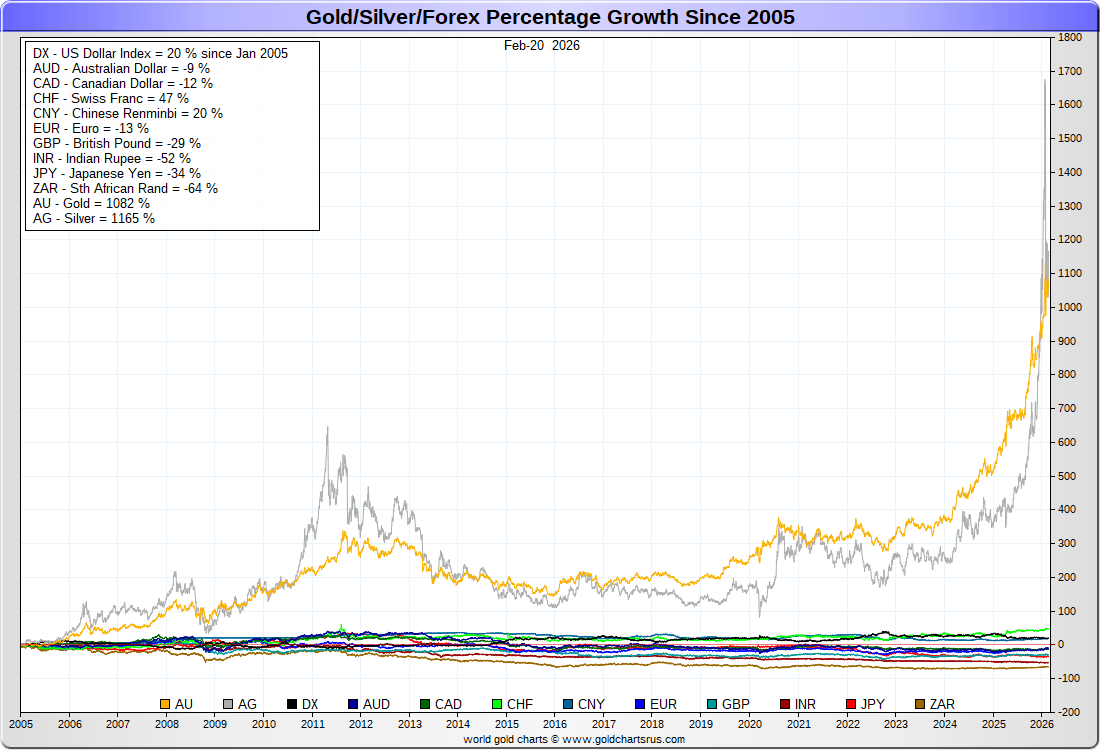Click the 2020 year label on x-axis
This screenshot has width=1100, height=750.
pyautogui.click(x=750, y=723)
